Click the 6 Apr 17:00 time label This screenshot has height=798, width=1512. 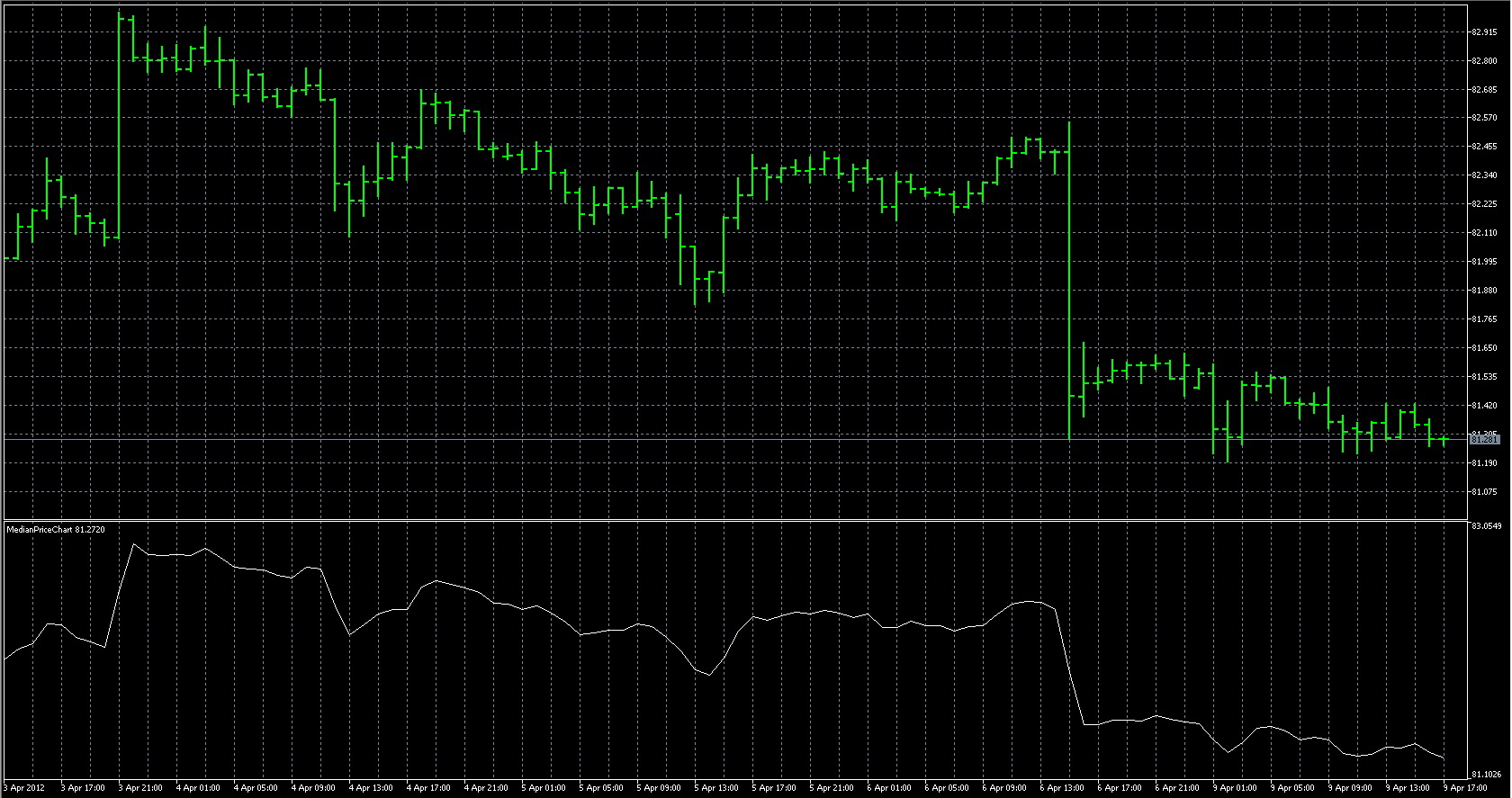(1120, 788)
